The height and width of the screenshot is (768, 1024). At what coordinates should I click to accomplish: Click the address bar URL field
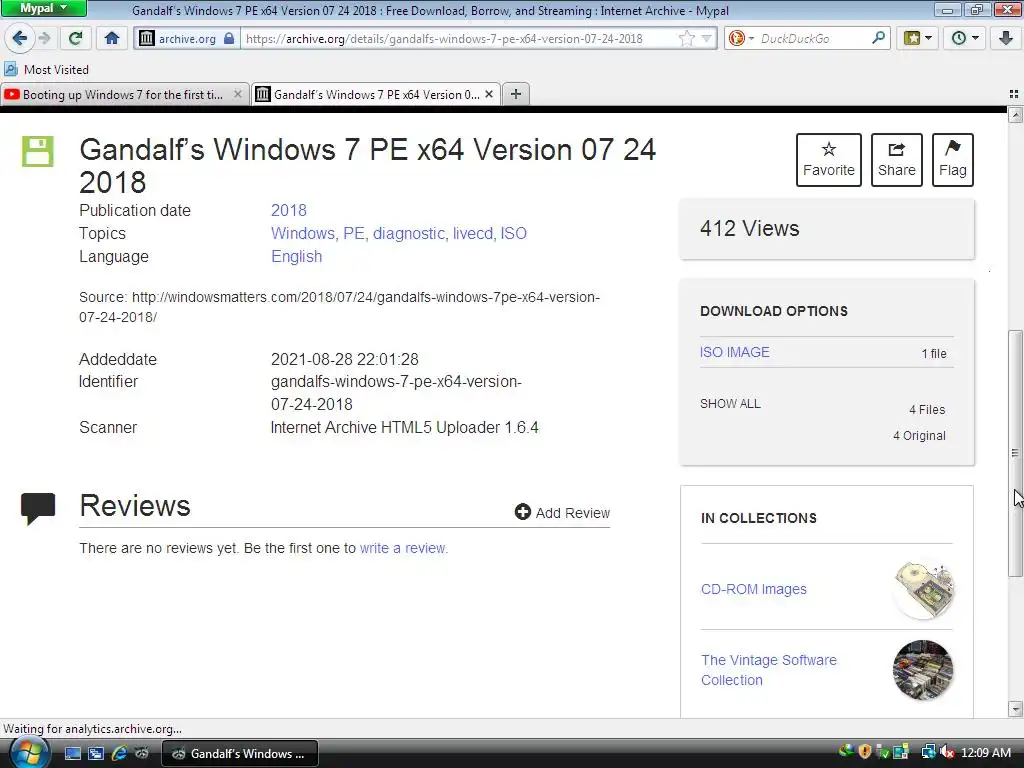457,39
